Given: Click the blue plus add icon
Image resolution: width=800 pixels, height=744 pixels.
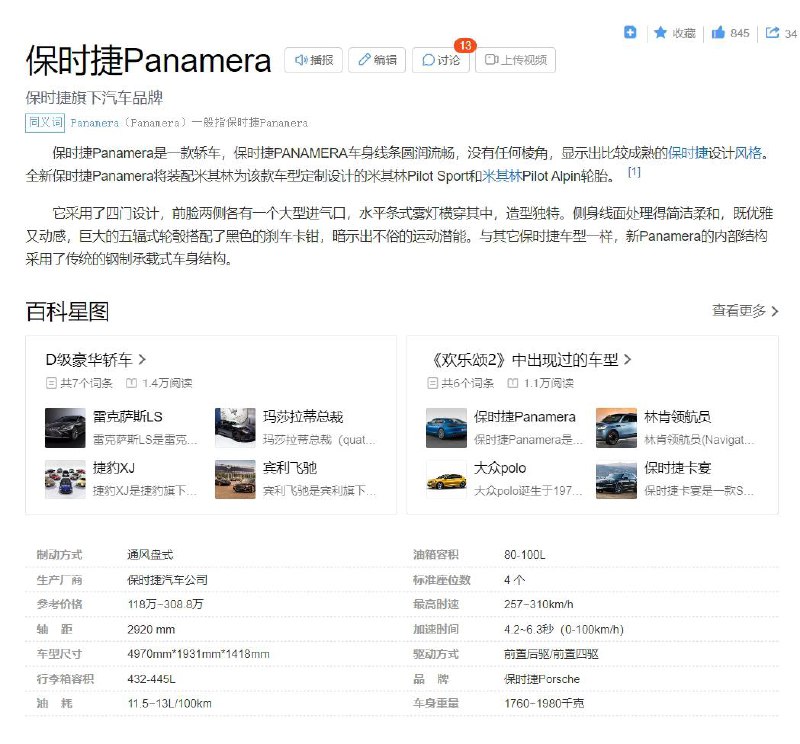Looking at the screenshot, I should coord(630,32).
